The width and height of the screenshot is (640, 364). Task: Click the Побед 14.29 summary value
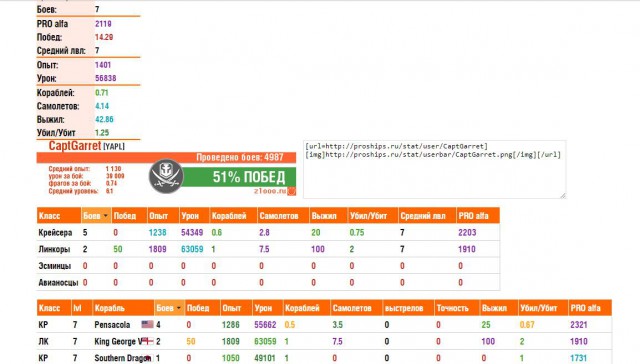104,37
